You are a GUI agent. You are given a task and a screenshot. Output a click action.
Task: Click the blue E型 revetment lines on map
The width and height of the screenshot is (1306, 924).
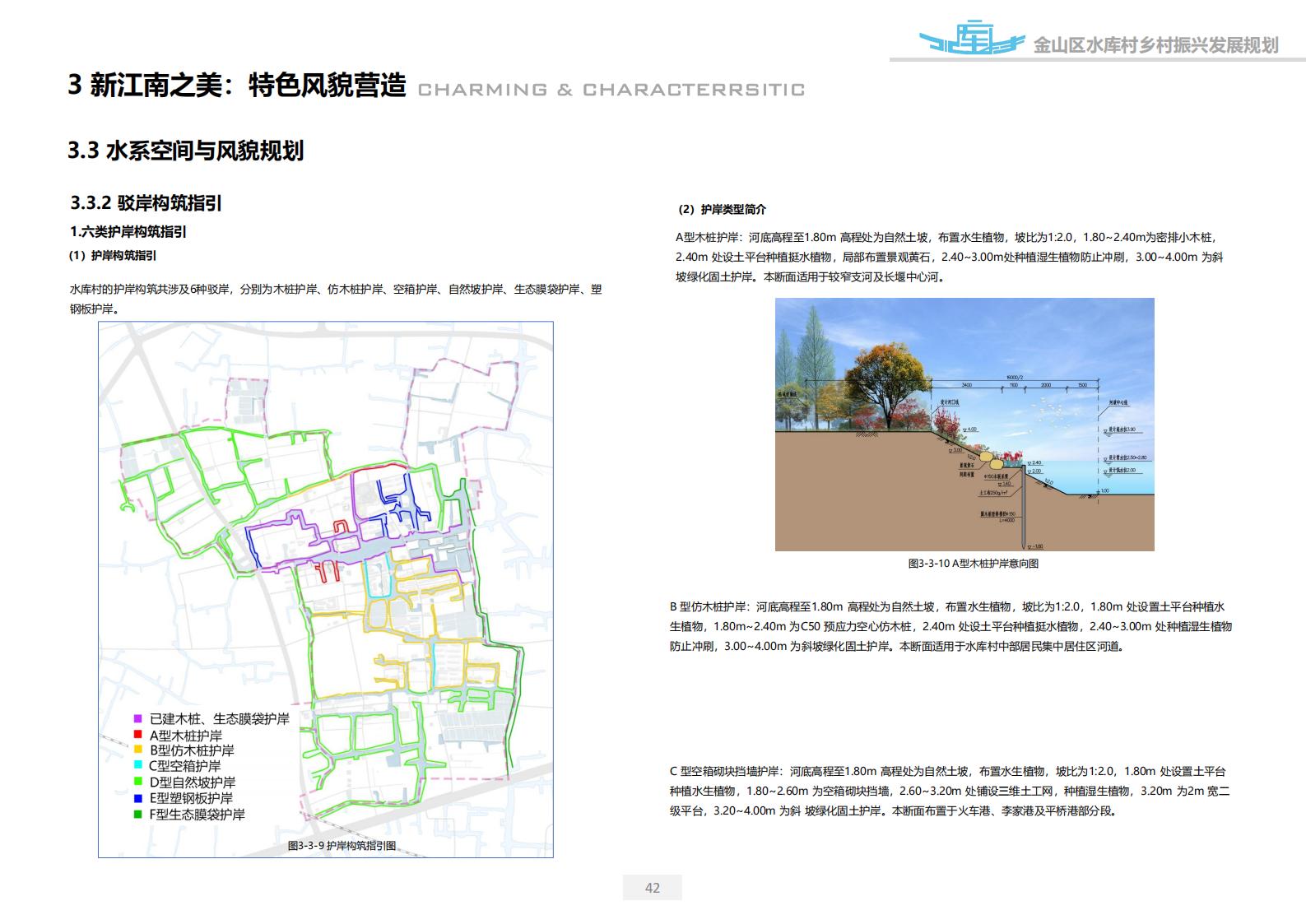pos(402,504)
